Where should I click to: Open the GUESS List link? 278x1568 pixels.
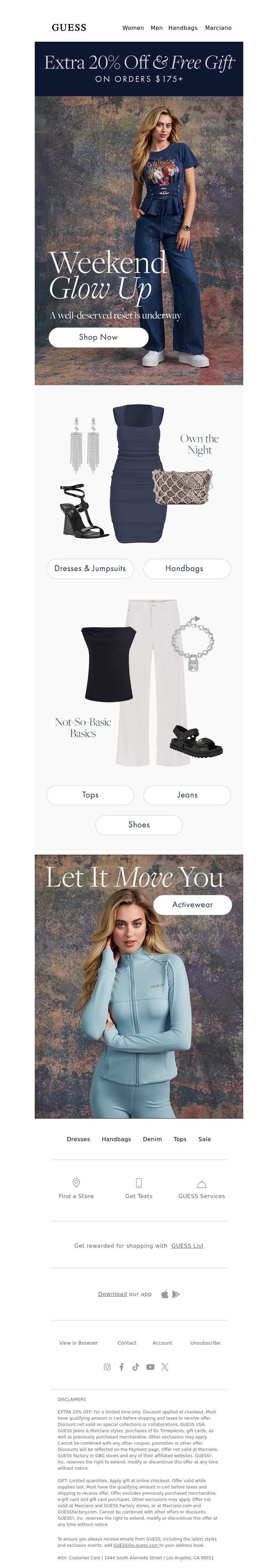pyautogui.click(x=187, y=1245)
